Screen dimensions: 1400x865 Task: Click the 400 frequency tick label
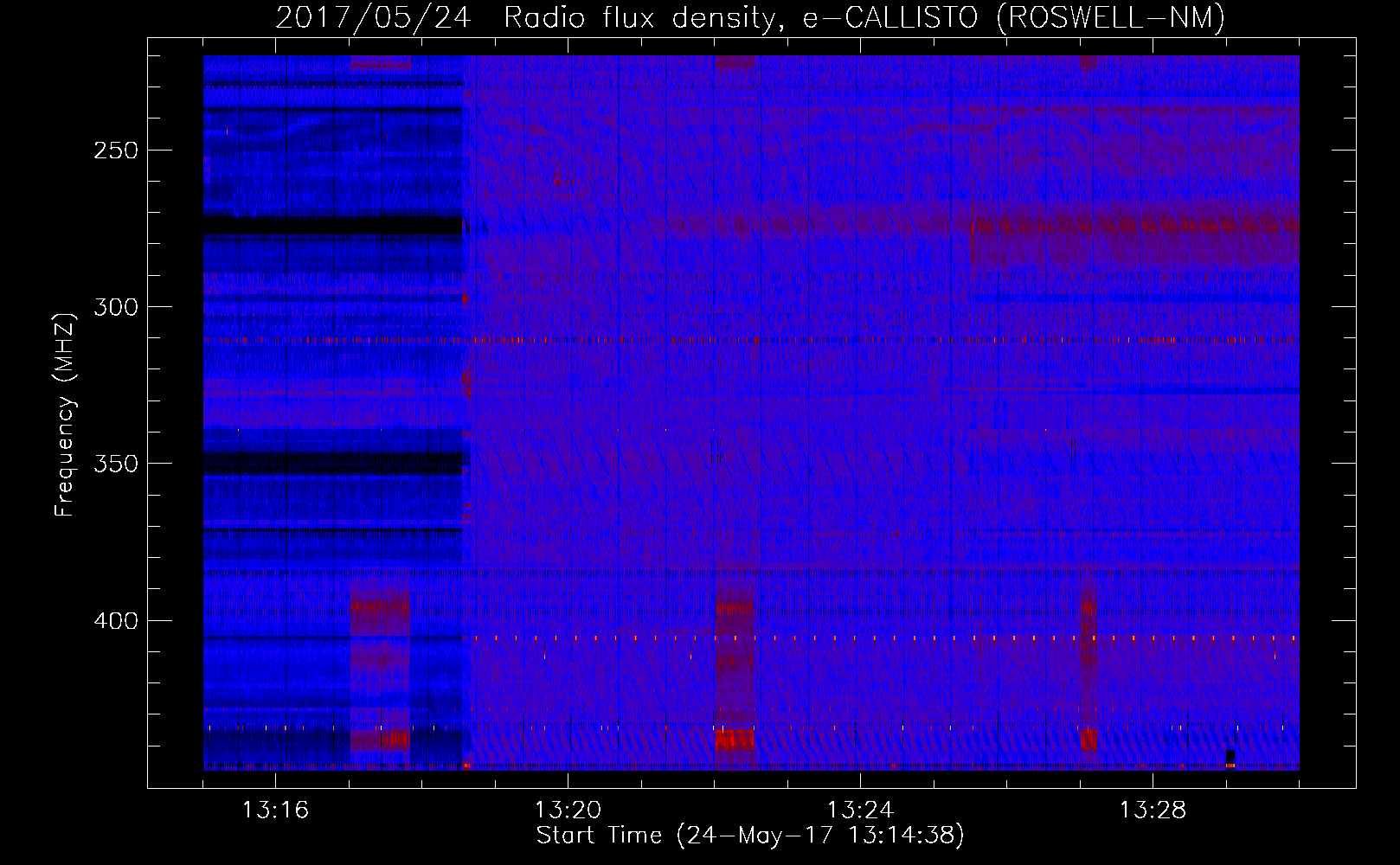(117, 621)
